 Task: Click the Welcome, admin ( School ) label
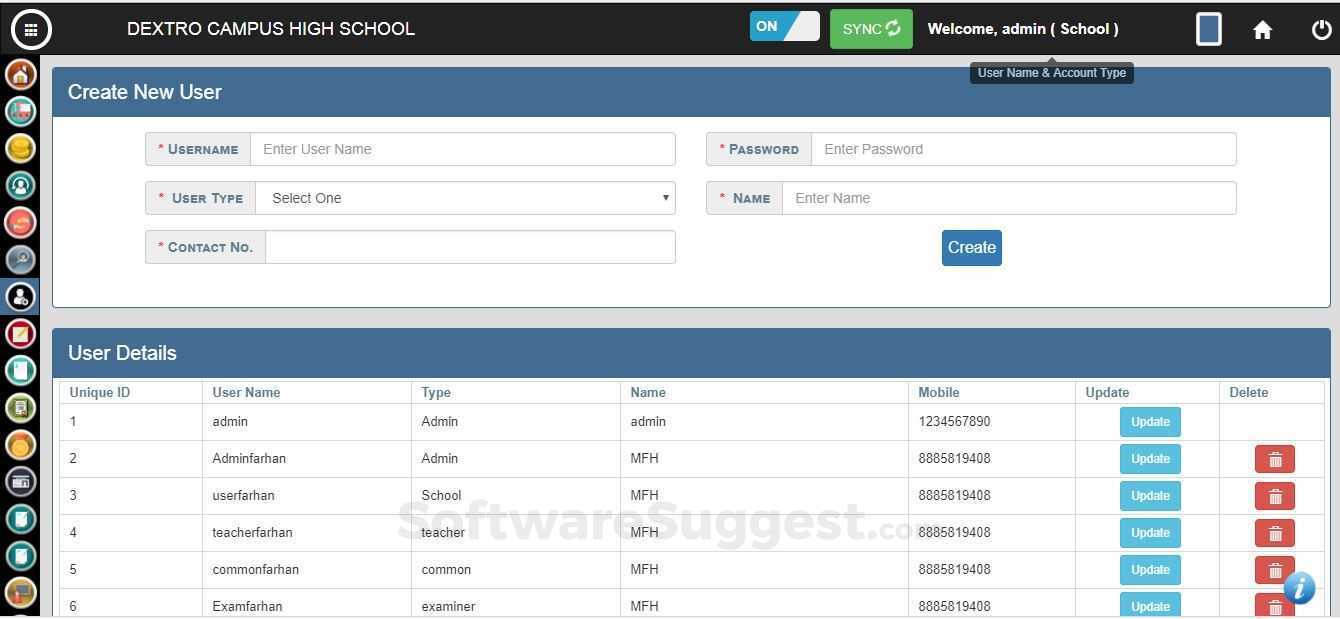point(1022,28)
